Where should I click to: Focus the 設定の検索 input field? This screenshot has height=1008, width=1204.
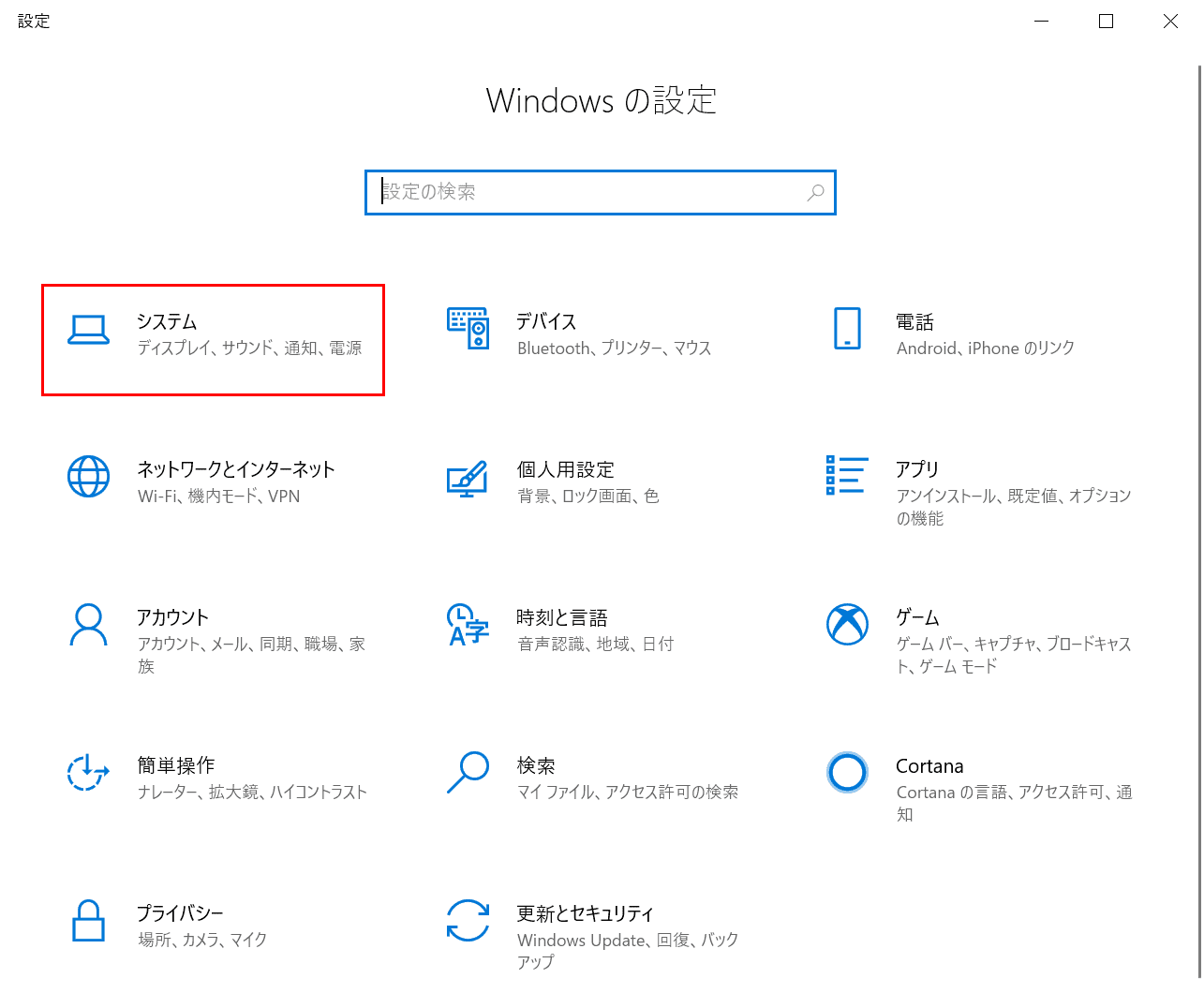600,192
